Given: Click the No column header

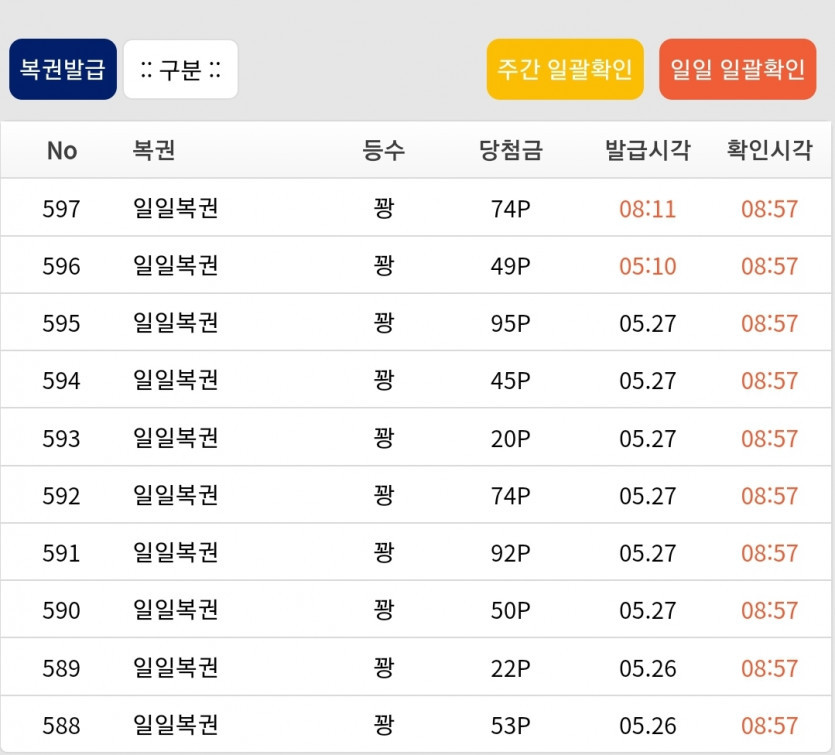Looking at the screenshot, I should point(61,150).
